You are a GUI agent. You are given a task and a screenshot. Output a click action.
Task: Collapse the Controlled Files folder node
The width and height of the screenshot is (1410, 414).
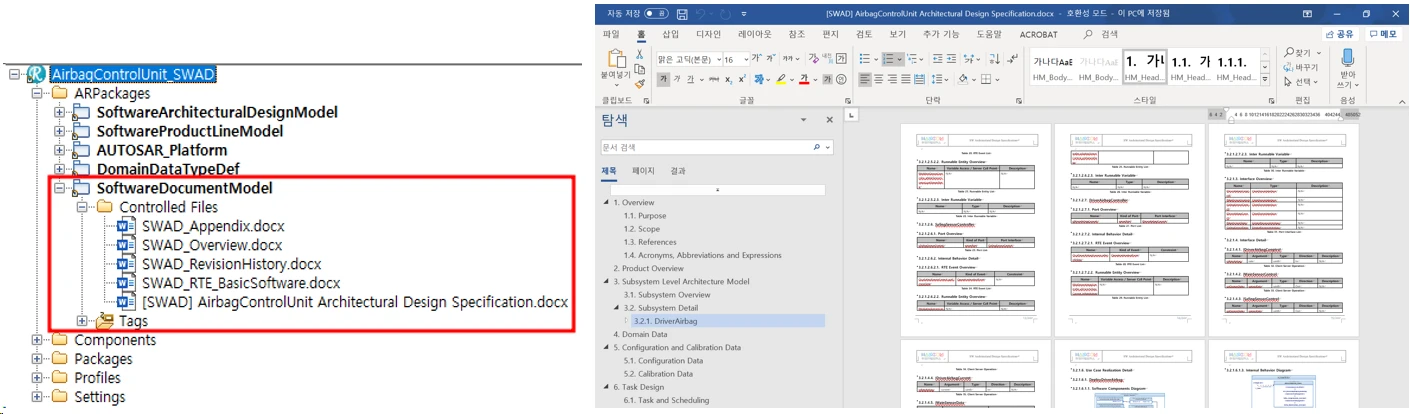tap(83, 207)
